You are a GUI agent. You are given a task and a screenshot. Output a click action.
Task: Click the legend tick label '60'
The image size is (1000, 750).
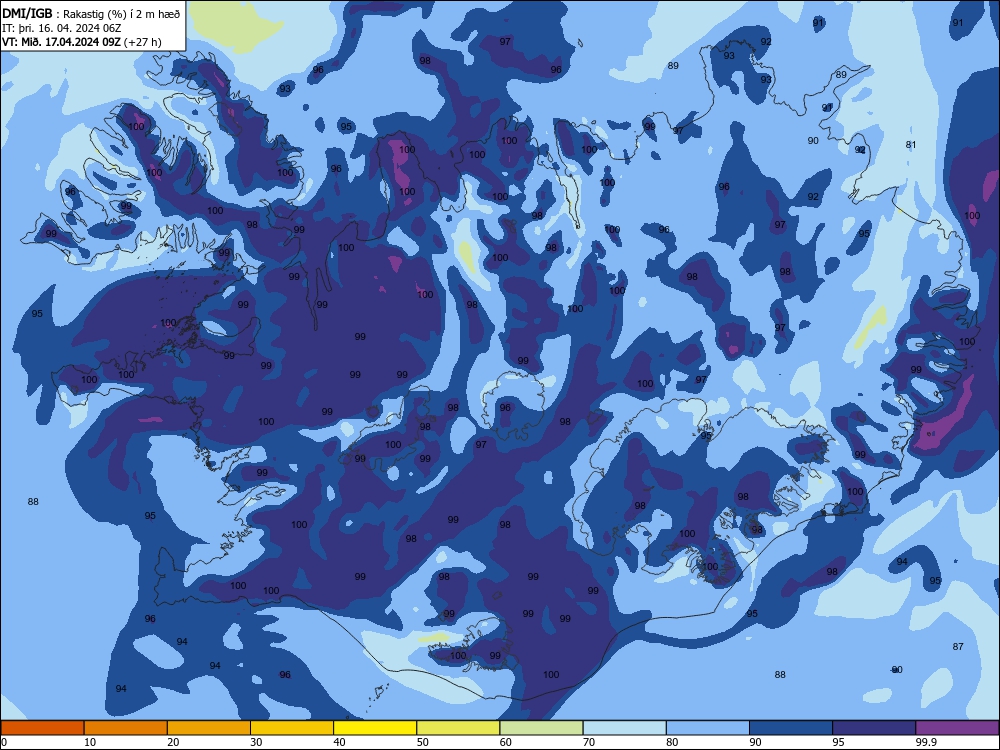[506, 742]
